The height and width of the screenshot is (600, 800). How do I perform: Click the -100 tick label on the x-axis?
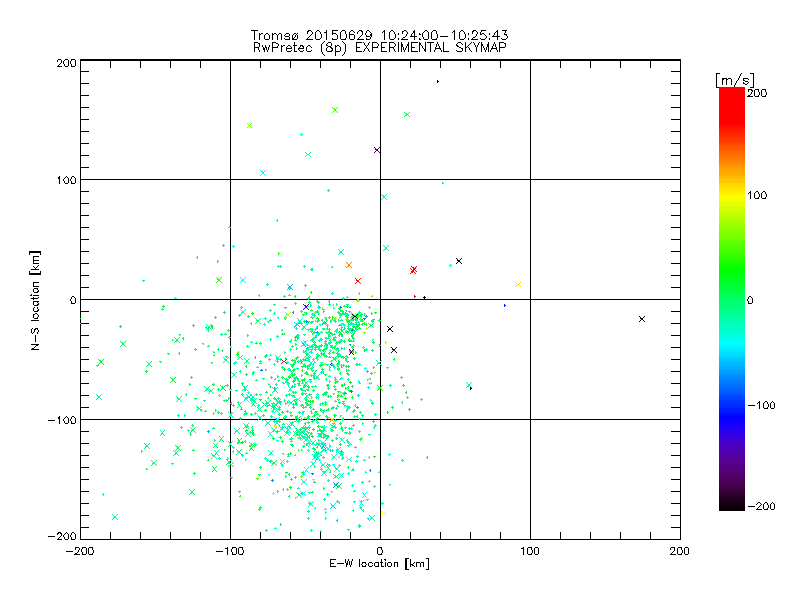230,550
